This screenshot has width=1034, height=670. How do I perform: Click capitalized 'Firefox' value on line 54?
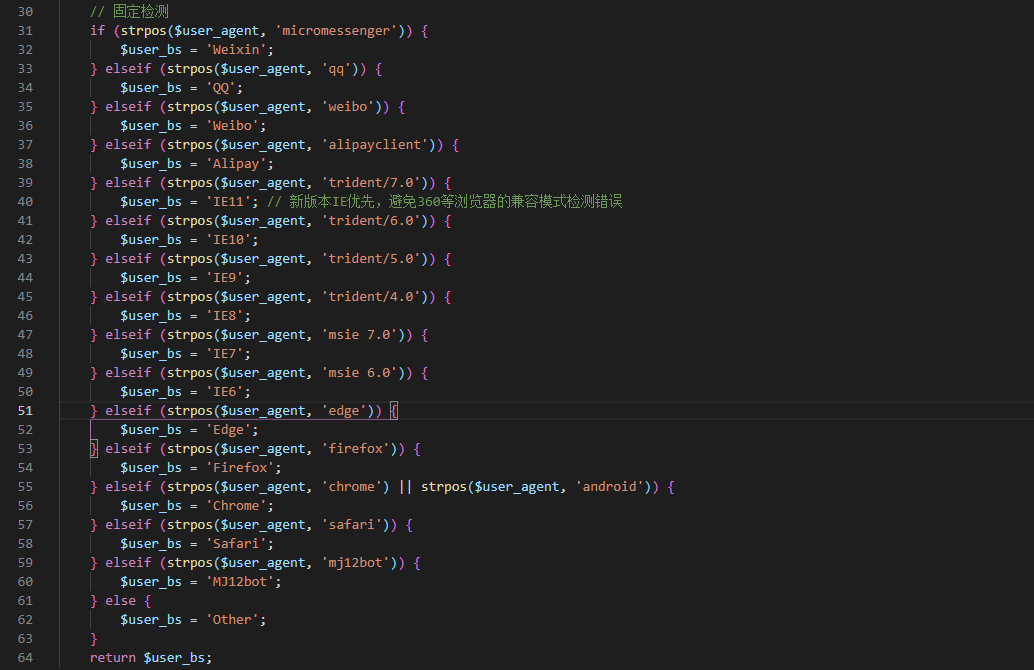[x=240, y=468]
